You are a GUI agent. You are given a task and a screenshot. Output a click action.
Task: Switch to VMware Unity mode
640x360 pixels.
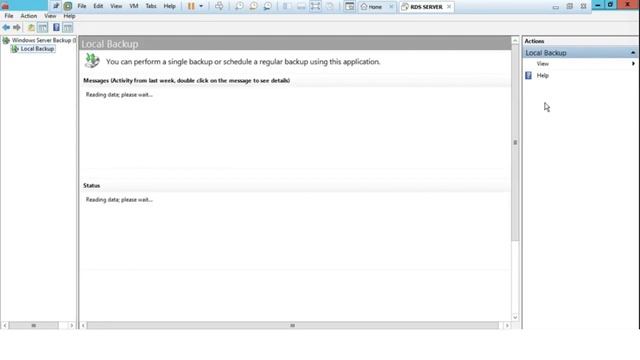(x=330, y=6)
